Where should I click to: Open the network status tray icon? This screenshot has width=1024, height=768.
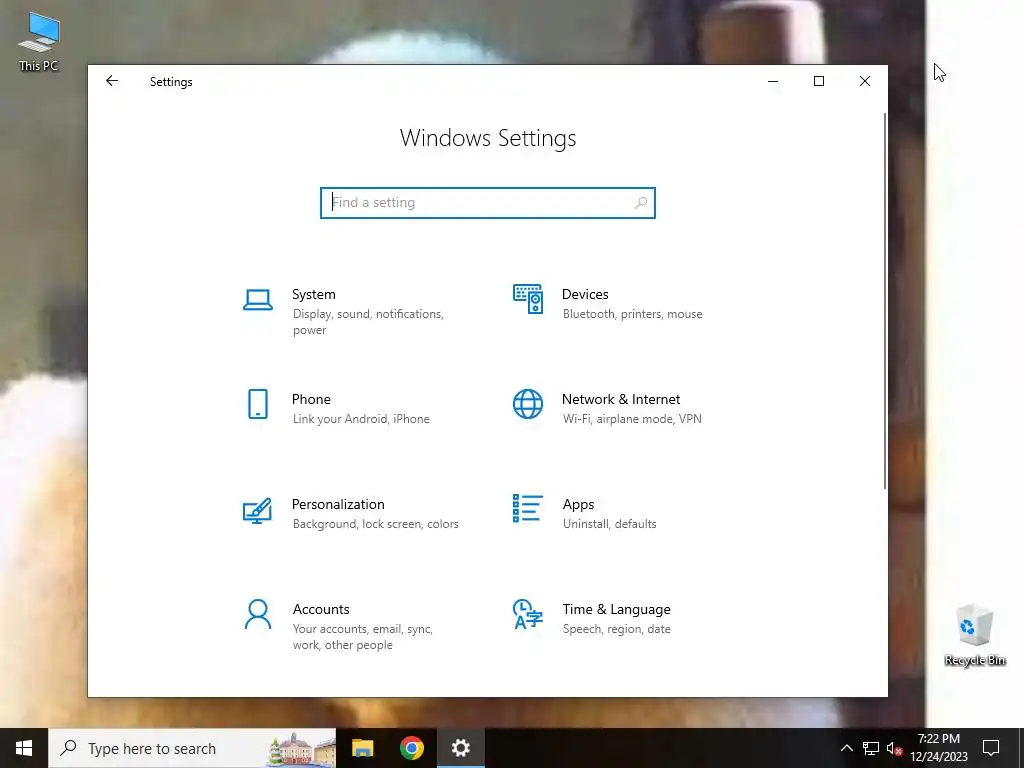(871, 748)
